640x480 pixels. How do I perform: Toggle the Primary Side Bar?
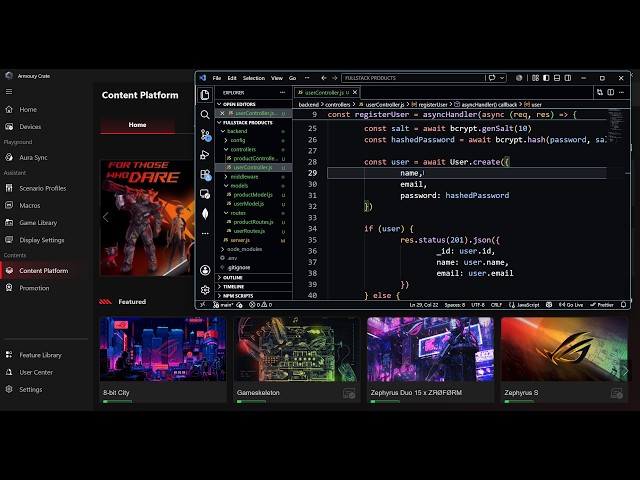point(546,78)
